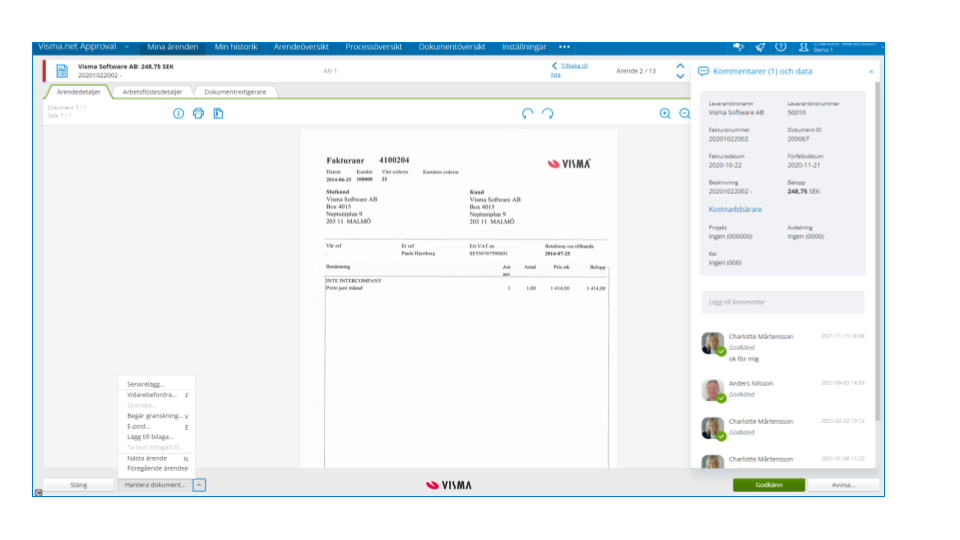Image resolution: width=960 pixels, height=540 pixels.
Task: Click the download document icon
Action: click(219, 113)
